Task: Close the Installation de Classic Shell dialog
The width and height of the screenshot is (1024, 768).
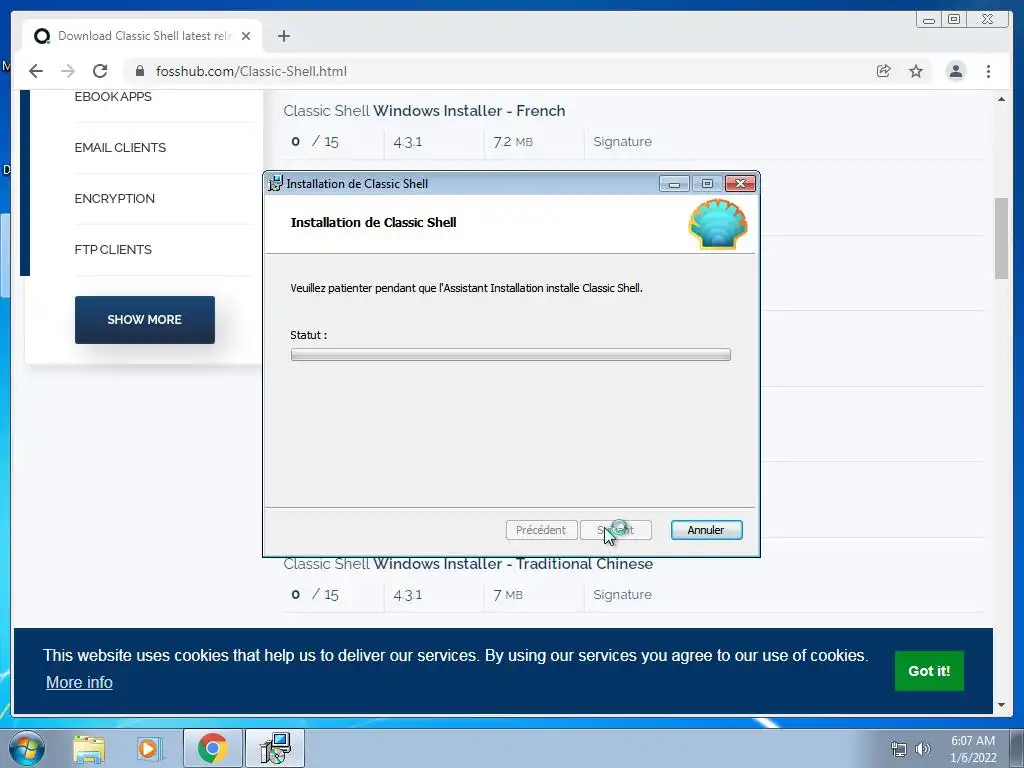Action: click(741, 184)
